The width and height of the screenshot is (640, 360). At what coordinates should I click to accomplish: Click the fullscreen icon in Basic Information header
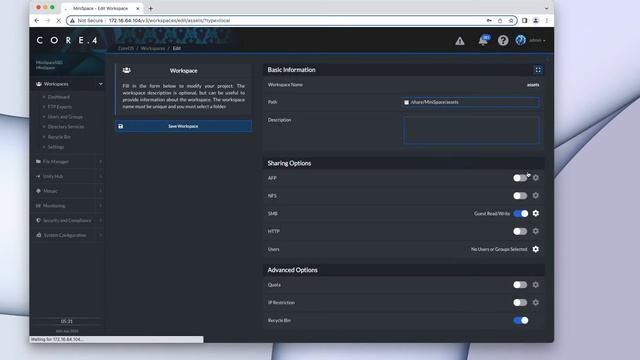pyautogui.click(x=538, y=70)
